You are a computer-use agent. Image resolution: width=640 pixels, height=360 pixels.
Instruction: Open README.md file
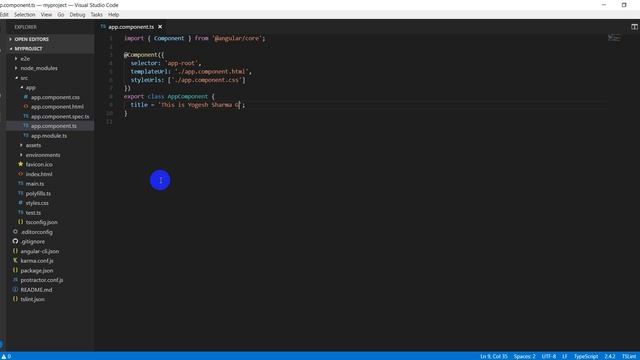36,290
